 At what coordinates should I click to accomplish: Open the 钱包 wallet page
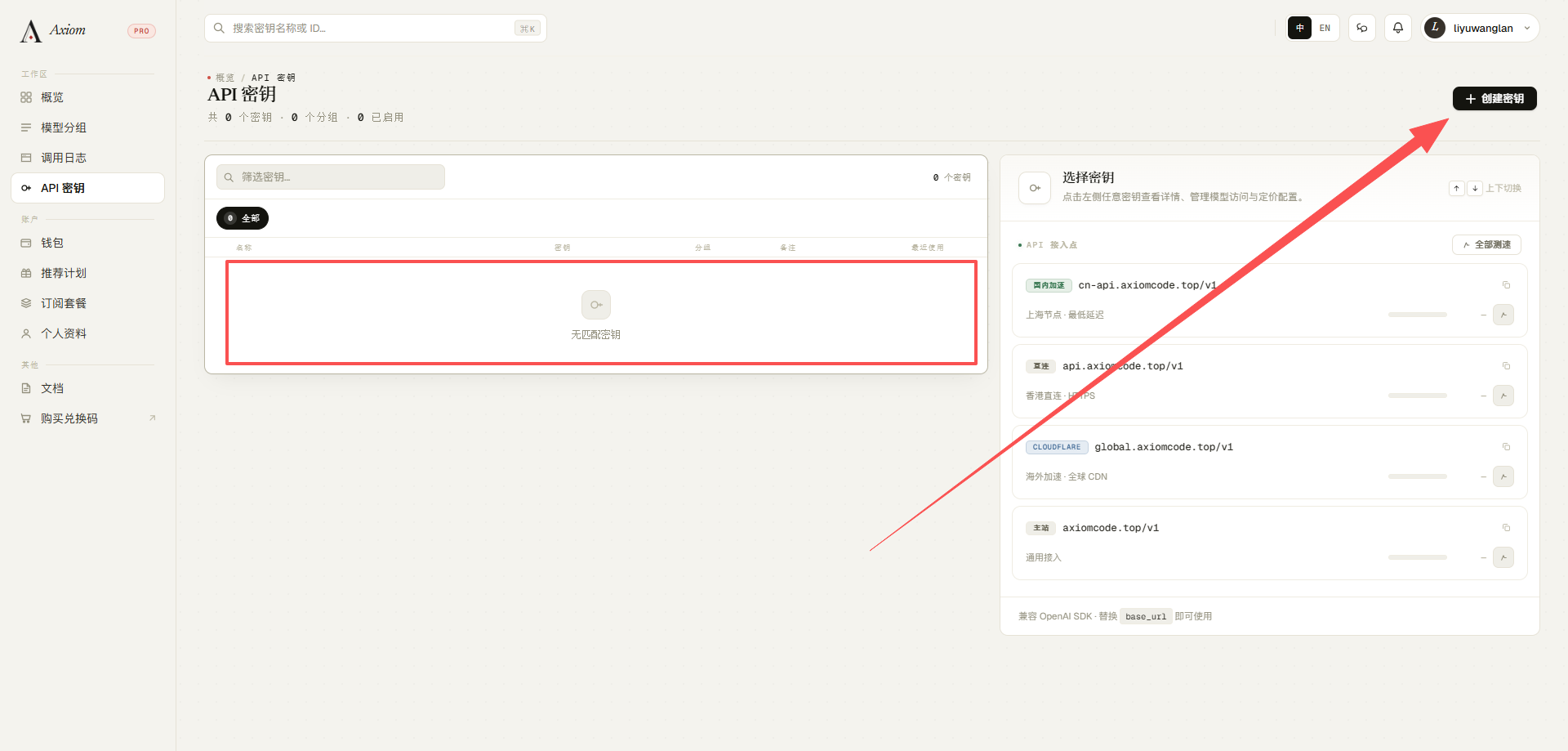[x=88, y=243]
